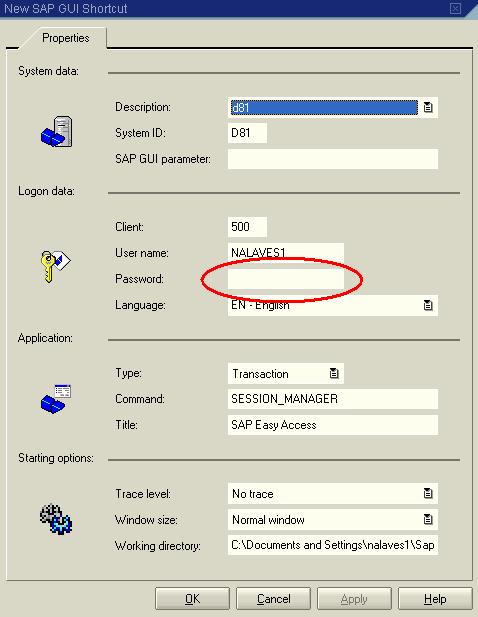Click the System data server icon

click(57, 131)
